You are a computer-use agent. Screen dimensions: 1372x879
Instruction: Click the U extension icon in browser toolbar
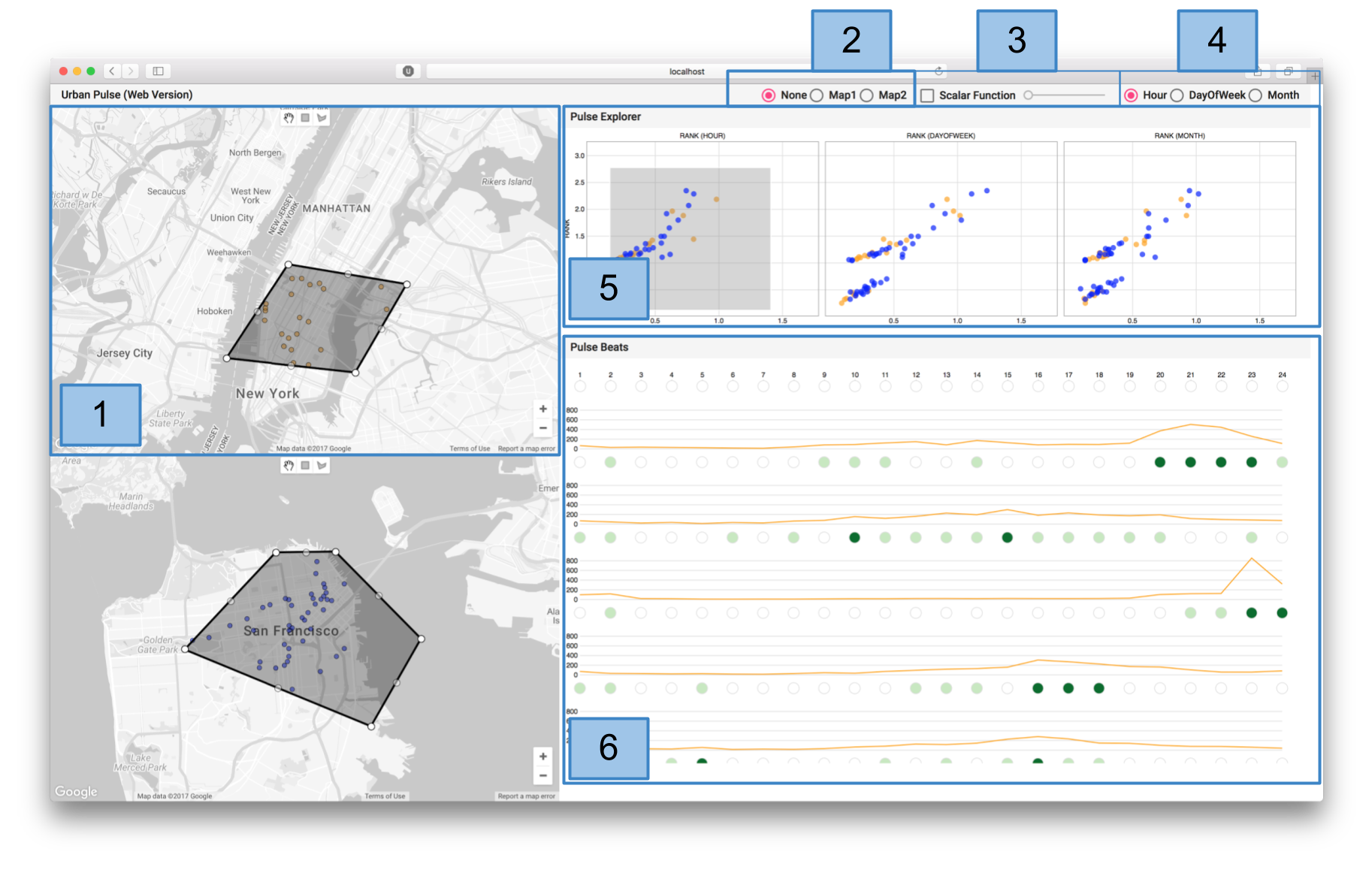pos(408,71)
